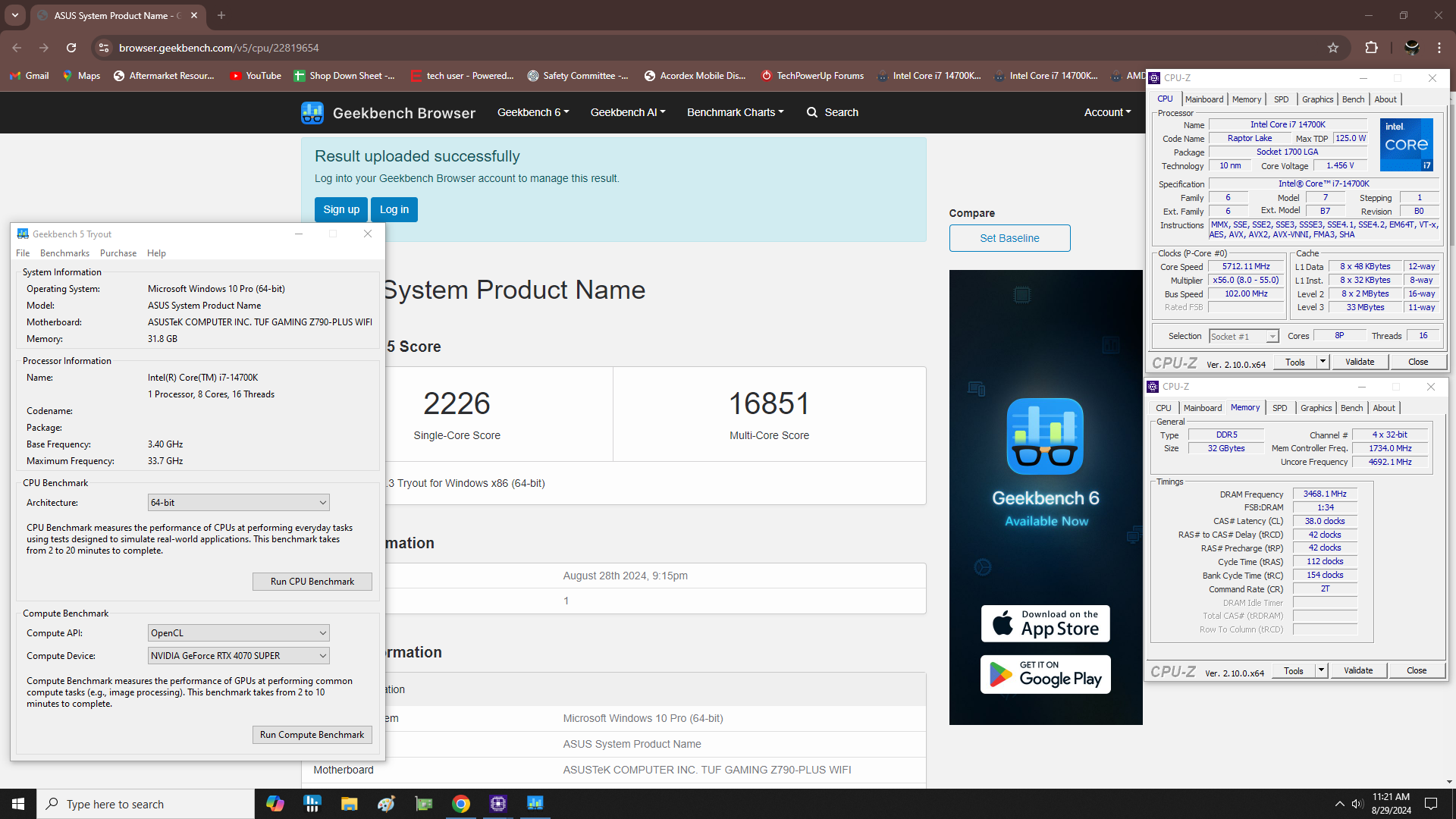Open the Compute Device dropdown
The width and height of the screenshot is (1456, 819).
pyautogui.click(x=239, y=656)
